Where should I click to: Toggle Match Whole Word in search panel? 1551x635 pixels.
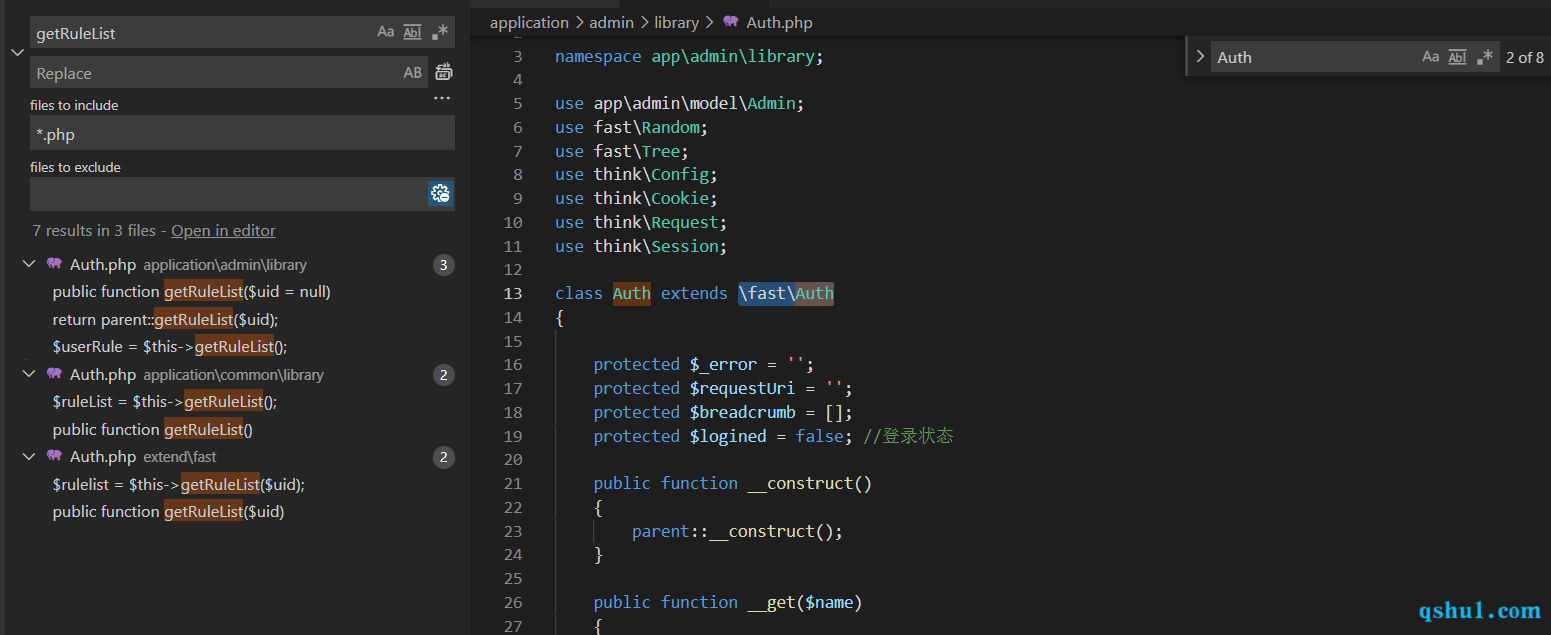pyautogui.click(x=412, y=32)
